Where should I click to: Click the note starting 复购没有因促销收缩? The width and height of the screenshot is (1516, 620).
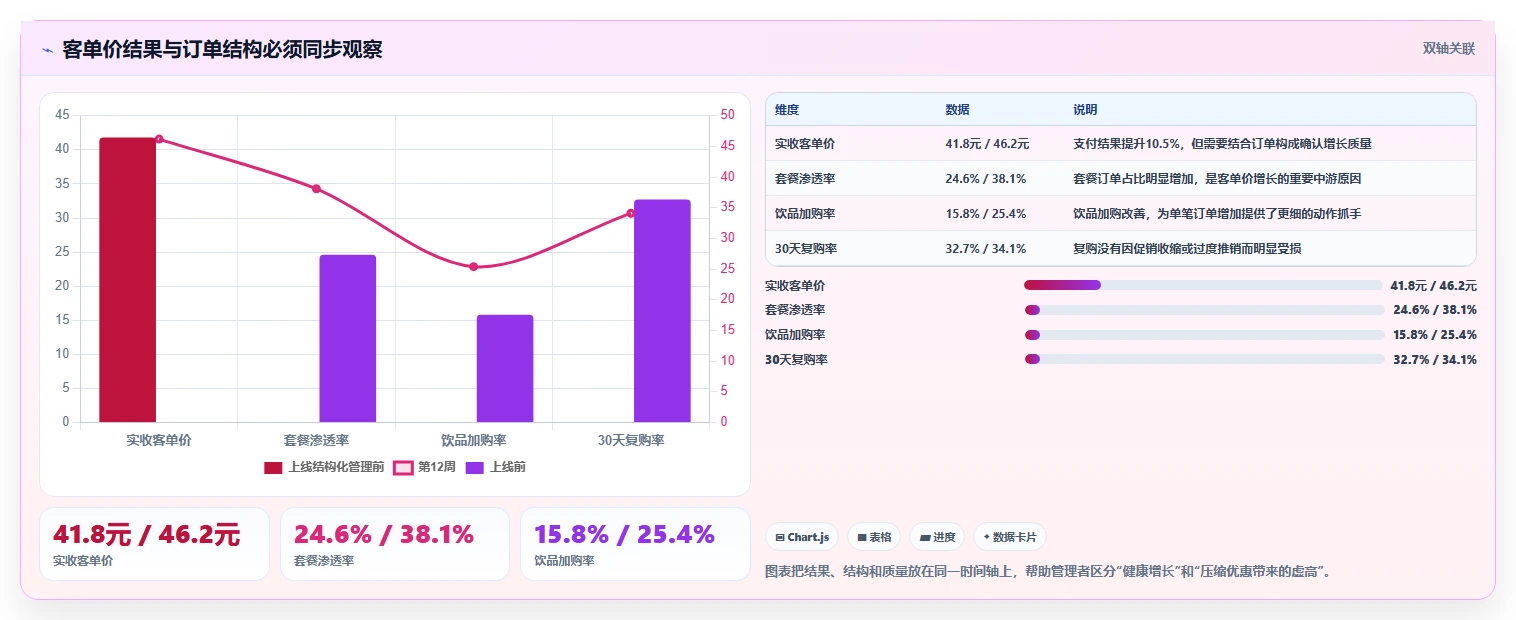click(x=1187, y=249)
